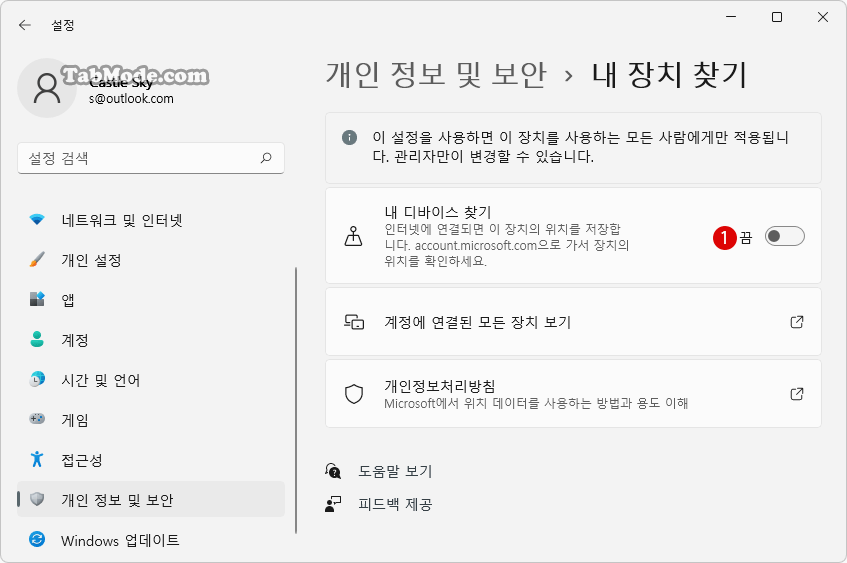The width and height of the screenshot is (847, 563).
Task: Open 시간 및 언어 settings
Action: pyautogui.click(x=151, y=380)
